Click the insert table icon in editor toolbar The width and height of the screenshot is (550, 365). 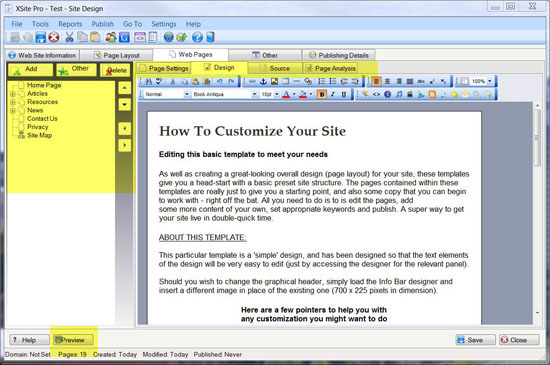[x=286, y=82]
